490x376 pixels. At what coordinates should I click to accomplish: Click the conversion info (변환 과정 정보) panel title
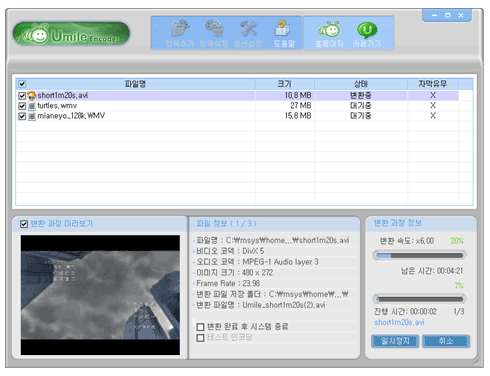[x=397, y=223]
